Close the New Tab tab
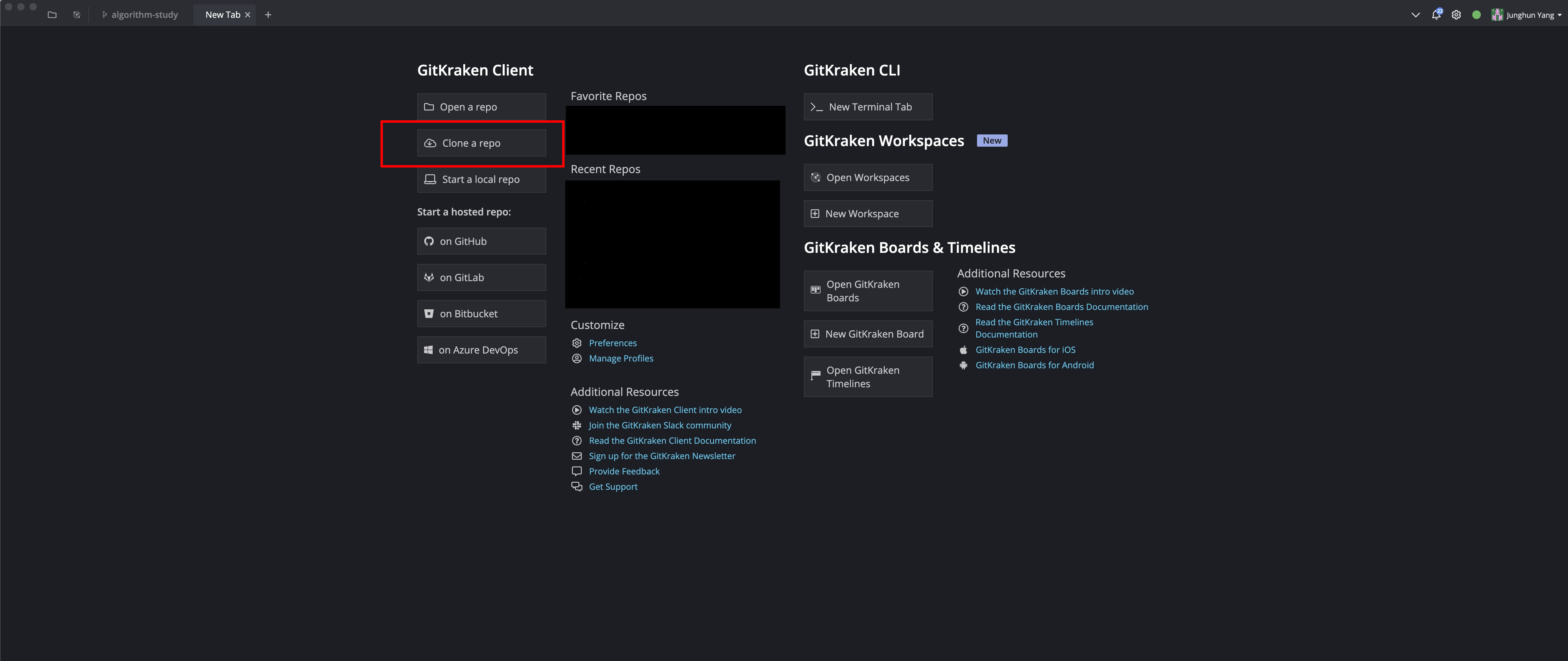This screenshot has width=1568, height=661. 248,15
